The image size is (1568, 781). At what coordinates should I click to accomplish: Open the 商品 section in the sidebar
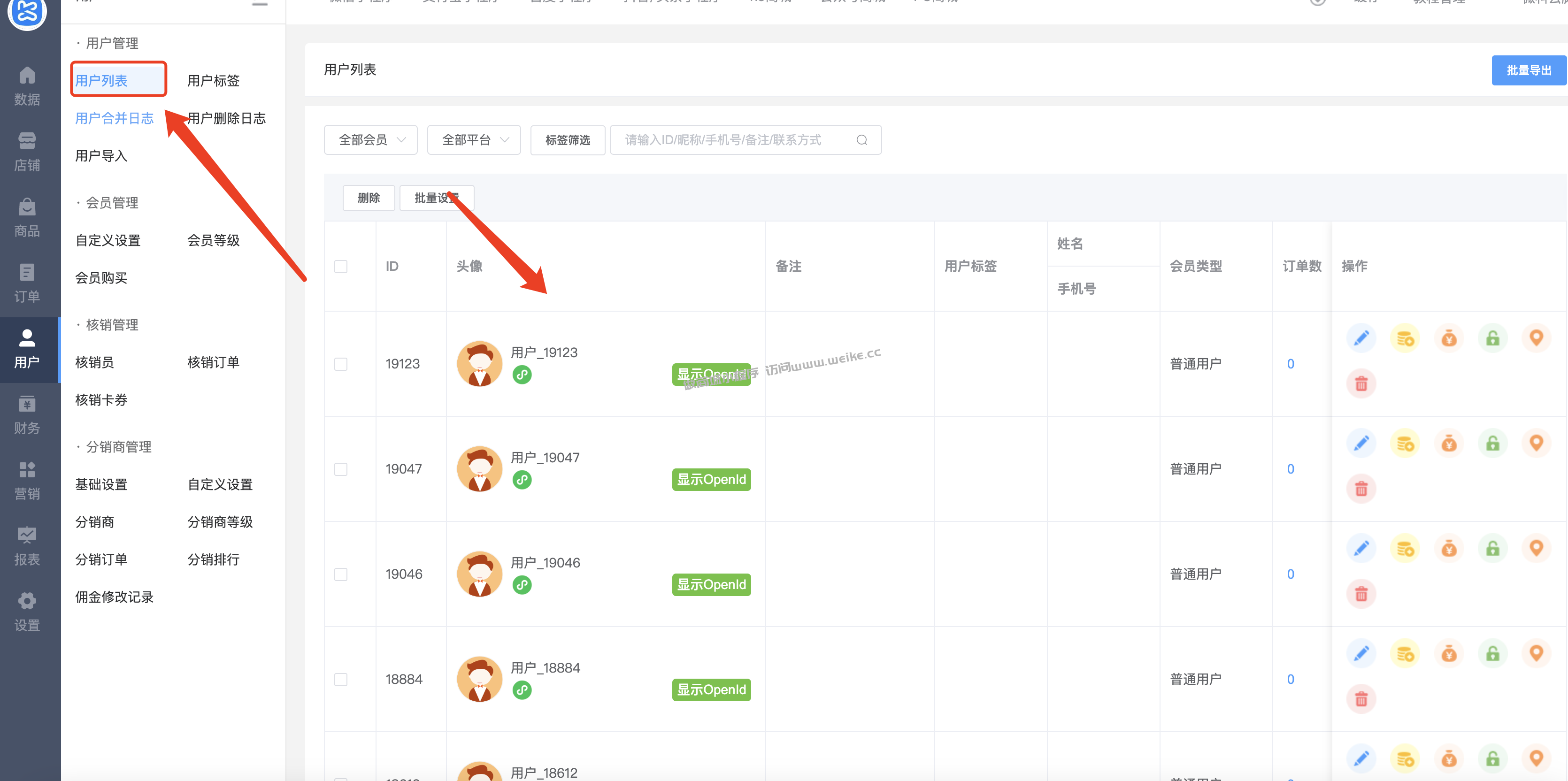27,217
